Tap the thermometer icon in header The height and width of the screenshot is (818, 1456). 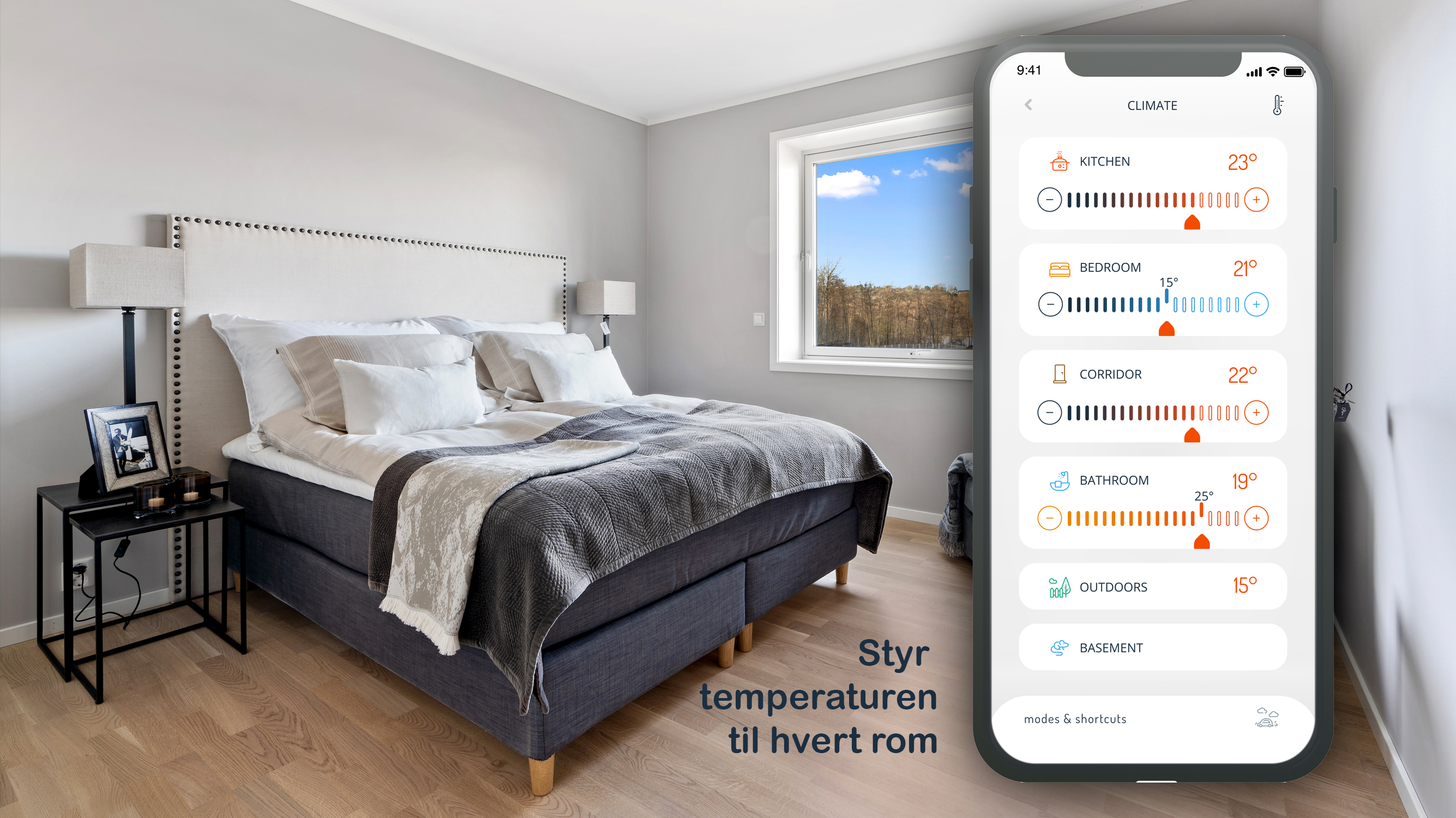pos(1280,105)
